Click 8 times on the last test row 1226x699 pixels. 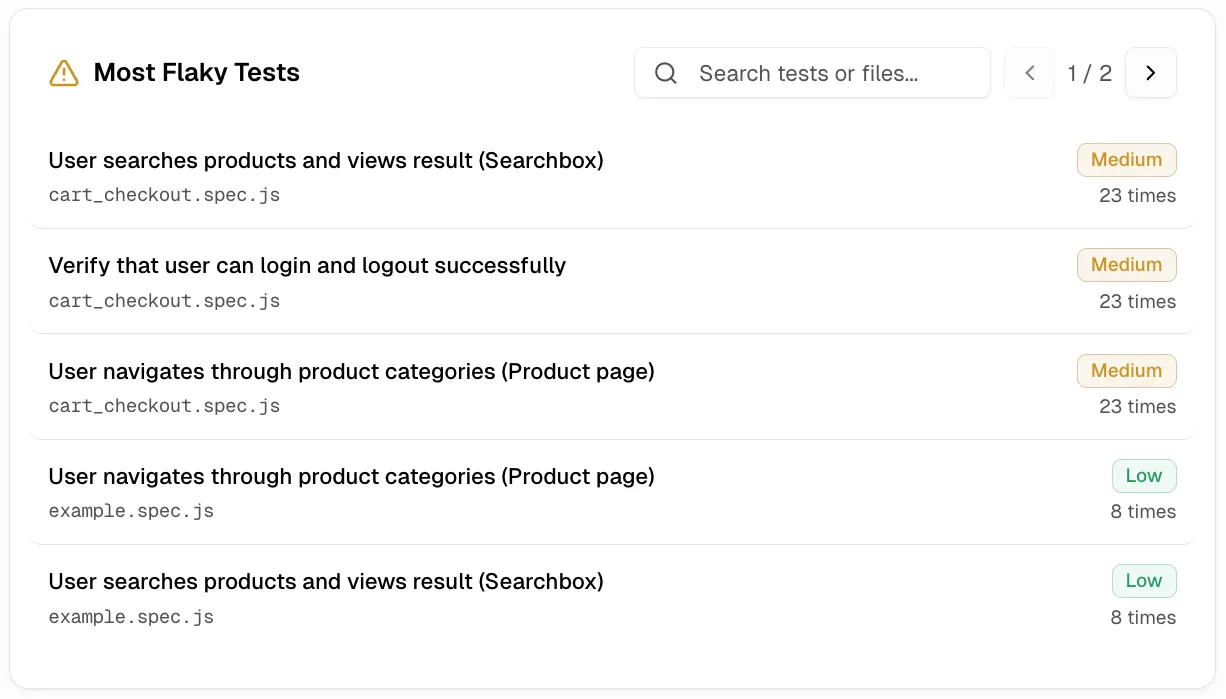[x=1143, y=617]
